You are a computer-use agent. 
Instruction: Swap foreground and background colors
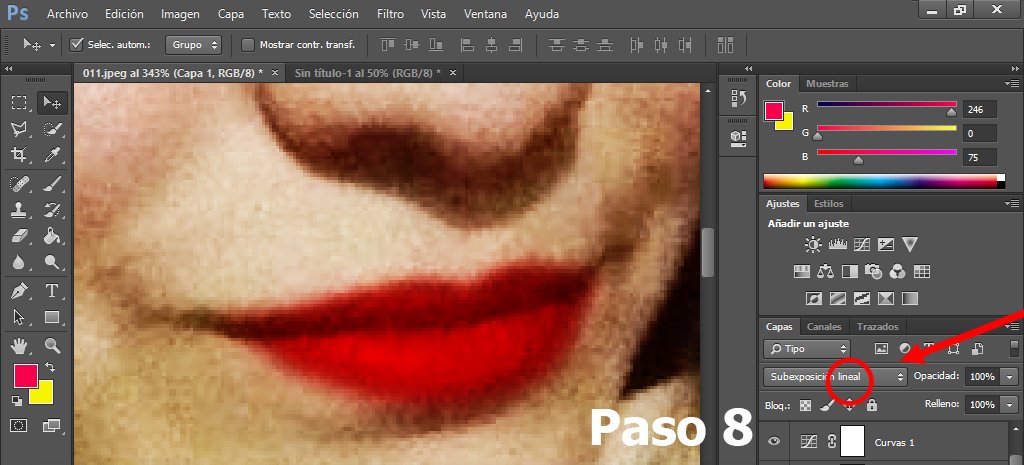click(x=50, y=367)
